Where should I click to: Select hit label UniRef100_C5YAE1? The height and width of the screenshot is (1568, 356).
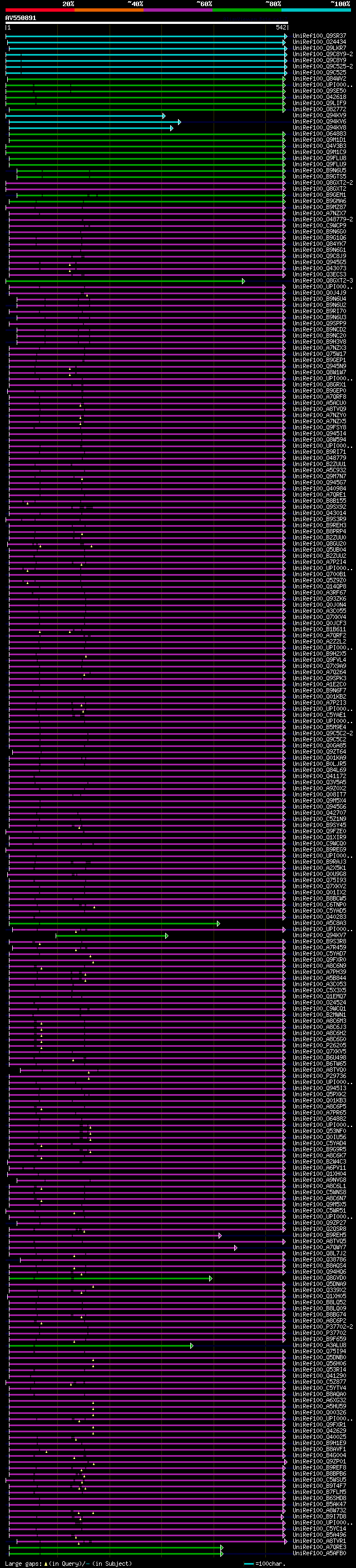(319, 715)
